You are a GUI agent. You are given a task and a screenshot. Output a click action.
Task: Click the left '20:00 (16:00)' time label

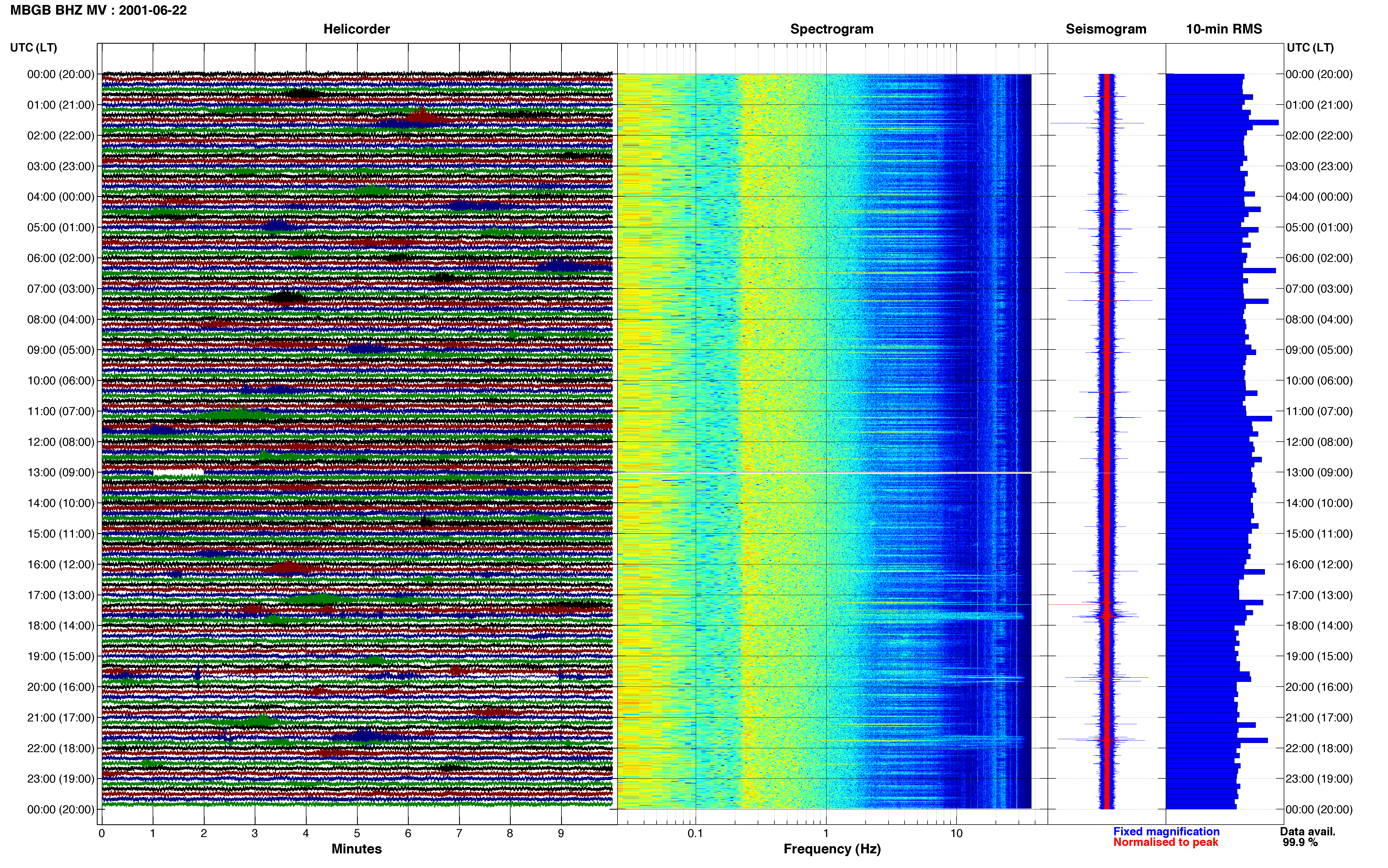point(61,687)
